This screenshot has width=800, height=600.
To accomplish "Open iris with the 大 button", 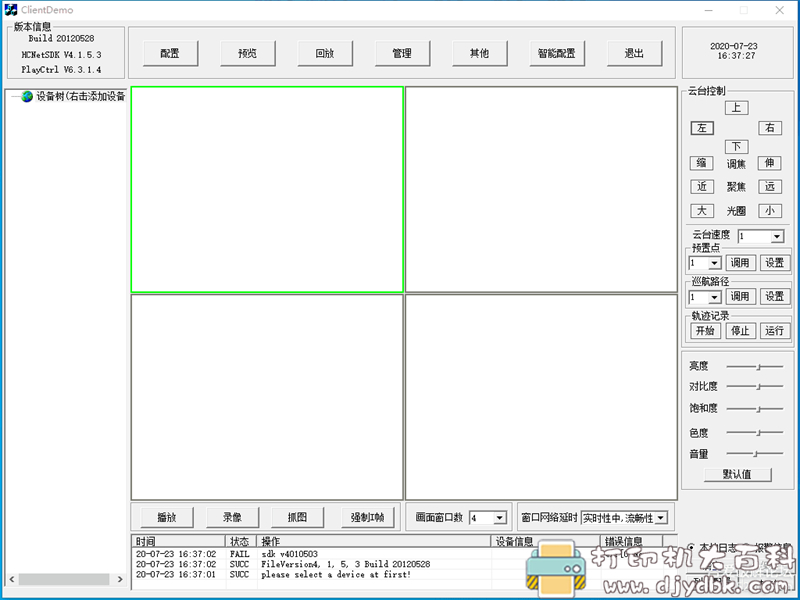I will [702, 211].
